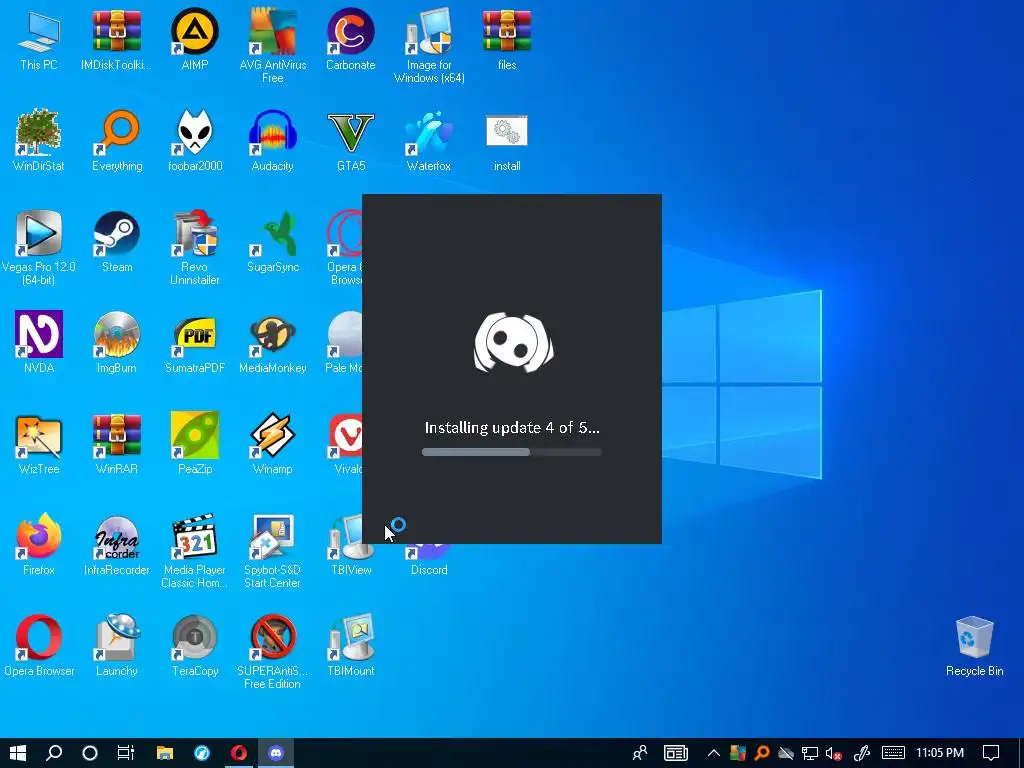The image size is (1024, 768).
Task: Select the PeaZip shortcut icon
Action: pyautogui.click(x=195, y=436)
